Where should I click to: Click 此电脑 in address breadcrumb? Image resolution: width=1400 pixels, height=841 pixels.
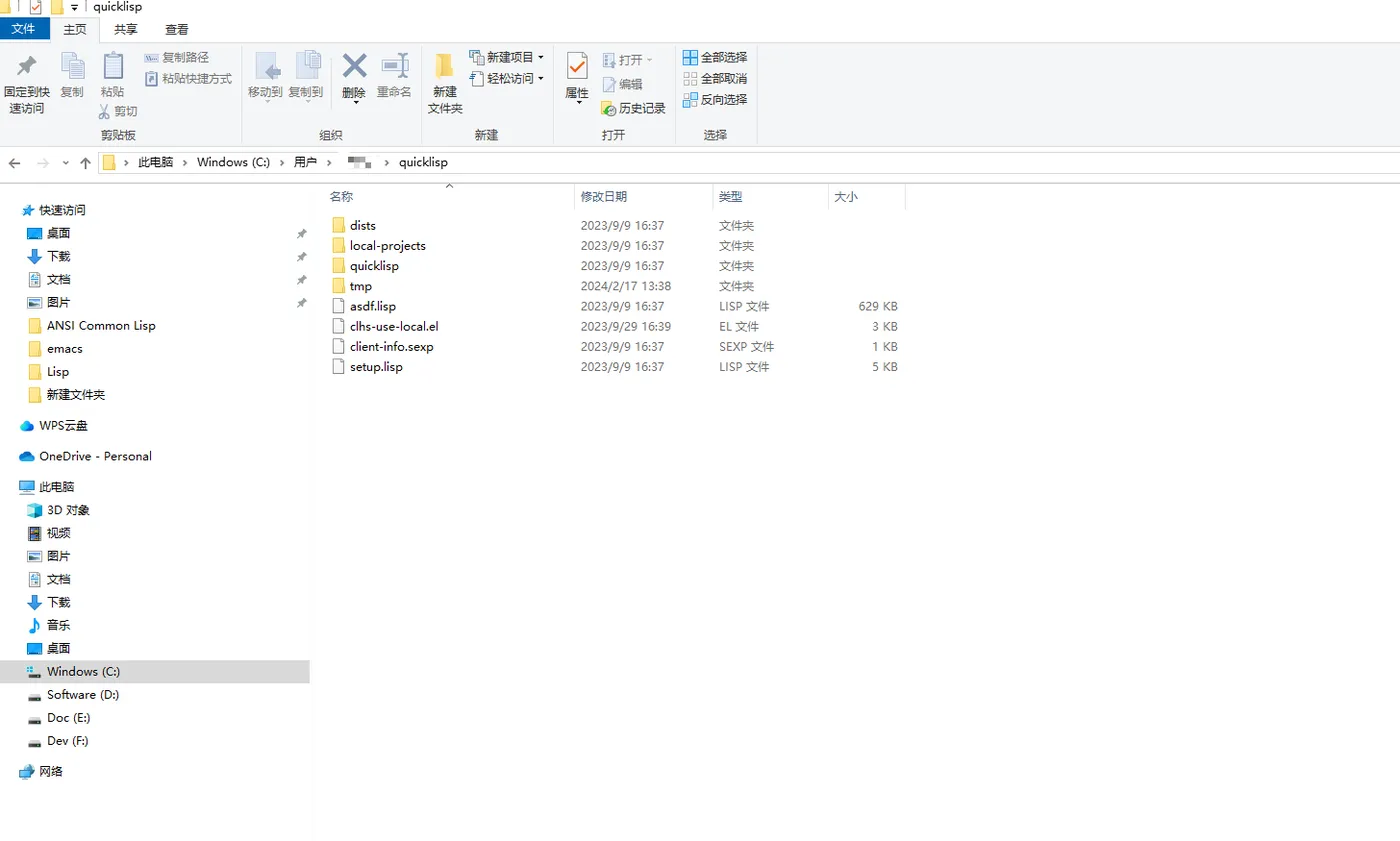(x=155, y=162)
